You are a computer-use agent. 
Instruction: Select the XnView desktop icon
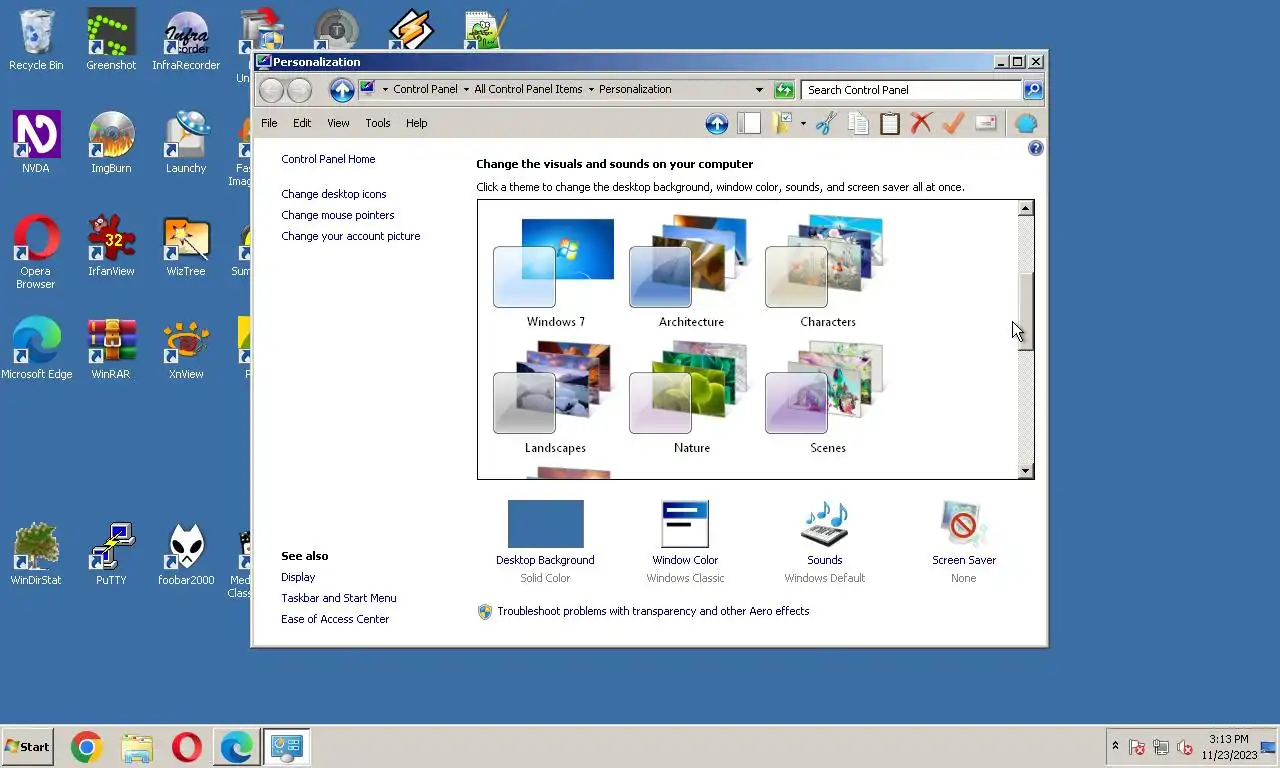coord(186,349)
